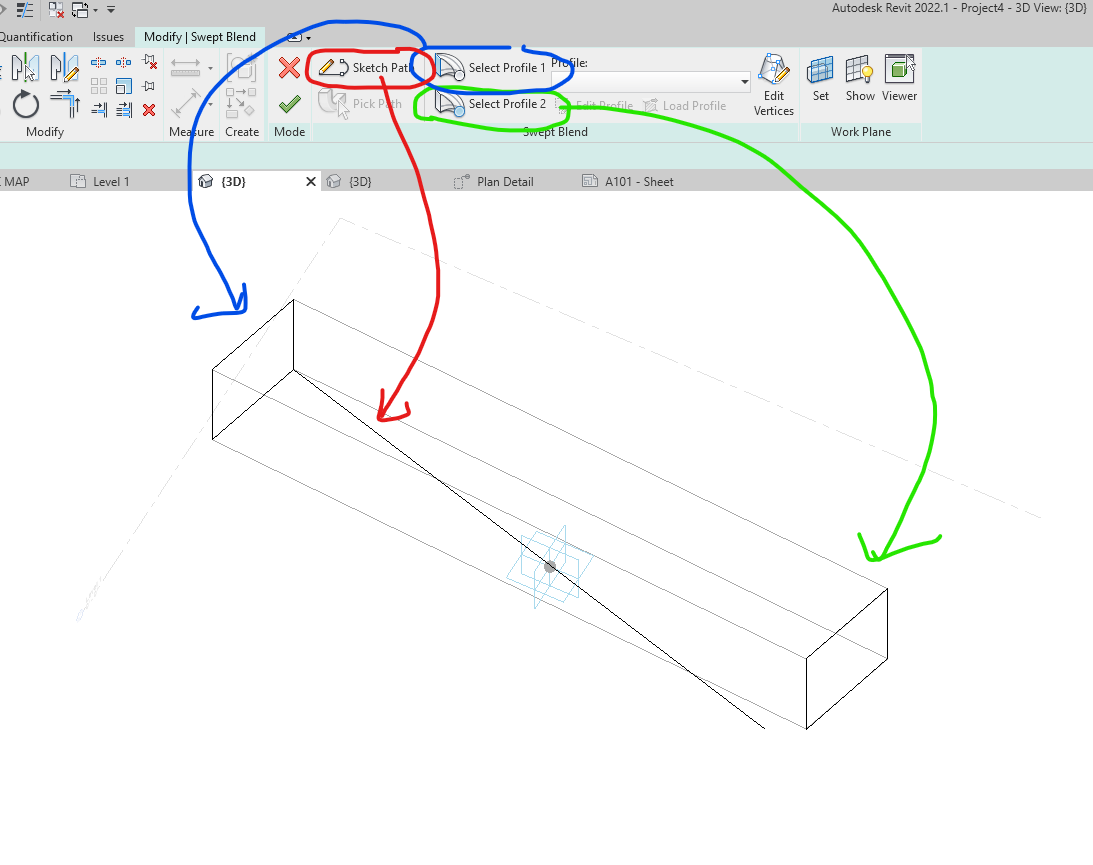Click the Delete tool in the Modify panel
Image resolution: width=1093 pixels, height=865 pixels.
(150, 110)
